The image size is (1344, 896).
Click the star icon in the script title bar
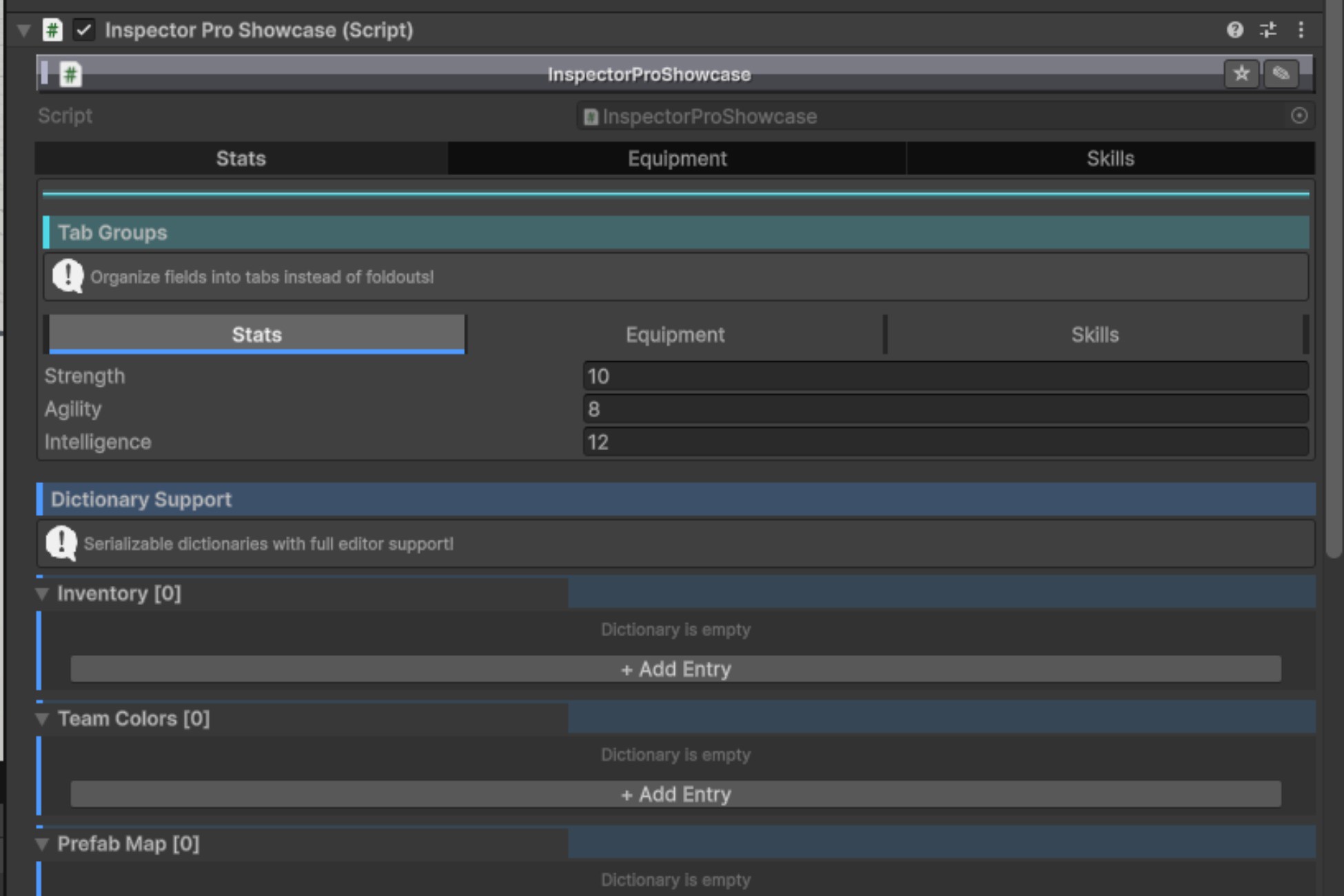click(1242, 74)
